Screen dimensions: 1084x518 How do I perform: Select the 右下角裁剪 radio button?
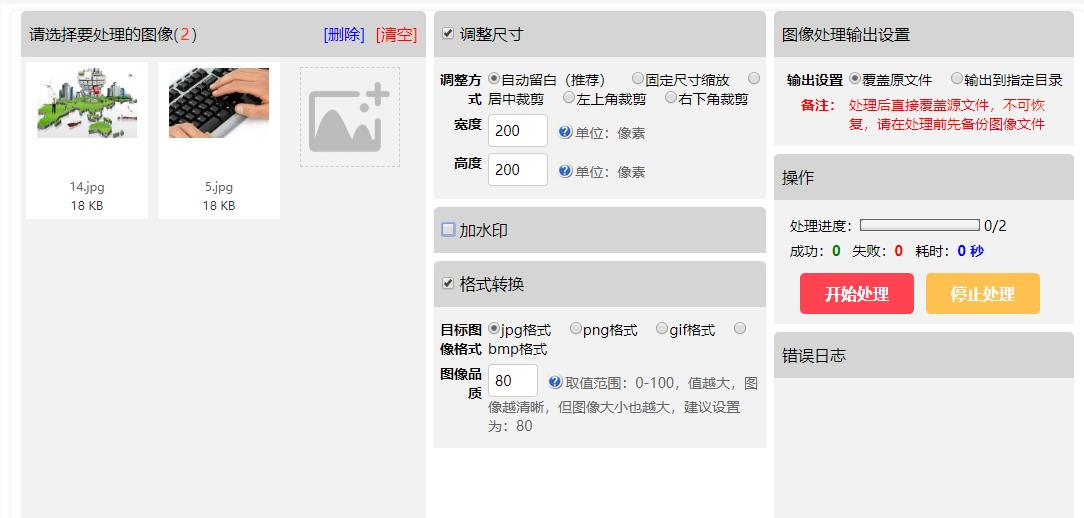(x=671, y=98)
